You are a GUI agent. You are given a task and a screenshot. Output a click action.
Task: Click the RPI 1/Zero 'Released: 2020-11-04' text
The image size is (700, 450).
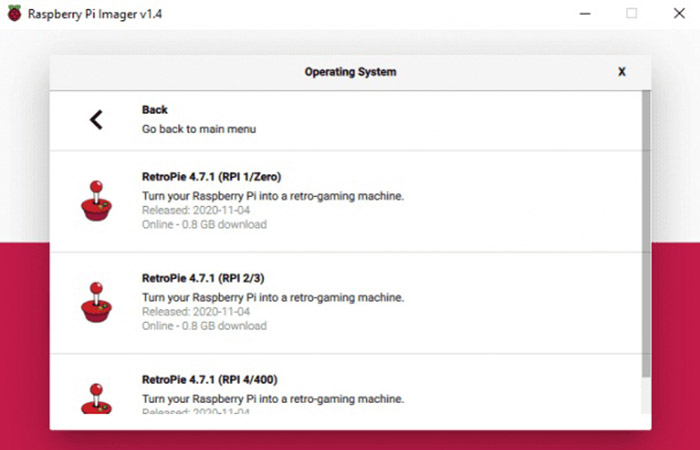tap(196, 210)
